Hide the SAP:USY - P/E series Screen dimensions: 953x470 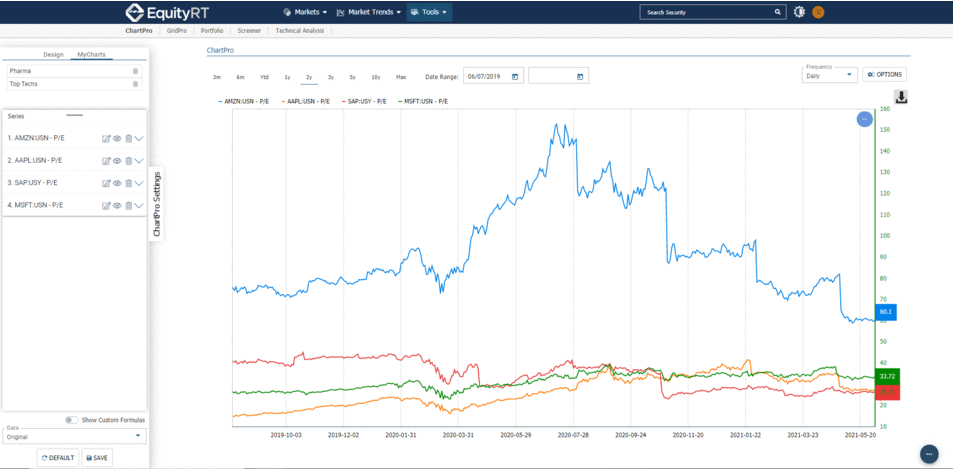117,183
